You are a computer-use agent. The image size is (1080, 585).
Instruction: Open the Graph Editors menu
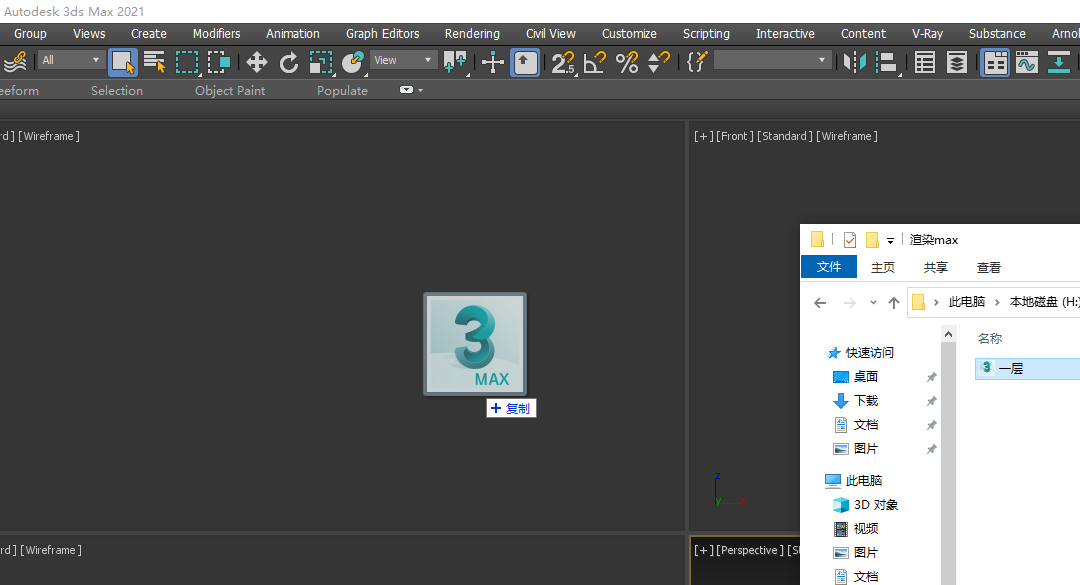coord(382,34)
